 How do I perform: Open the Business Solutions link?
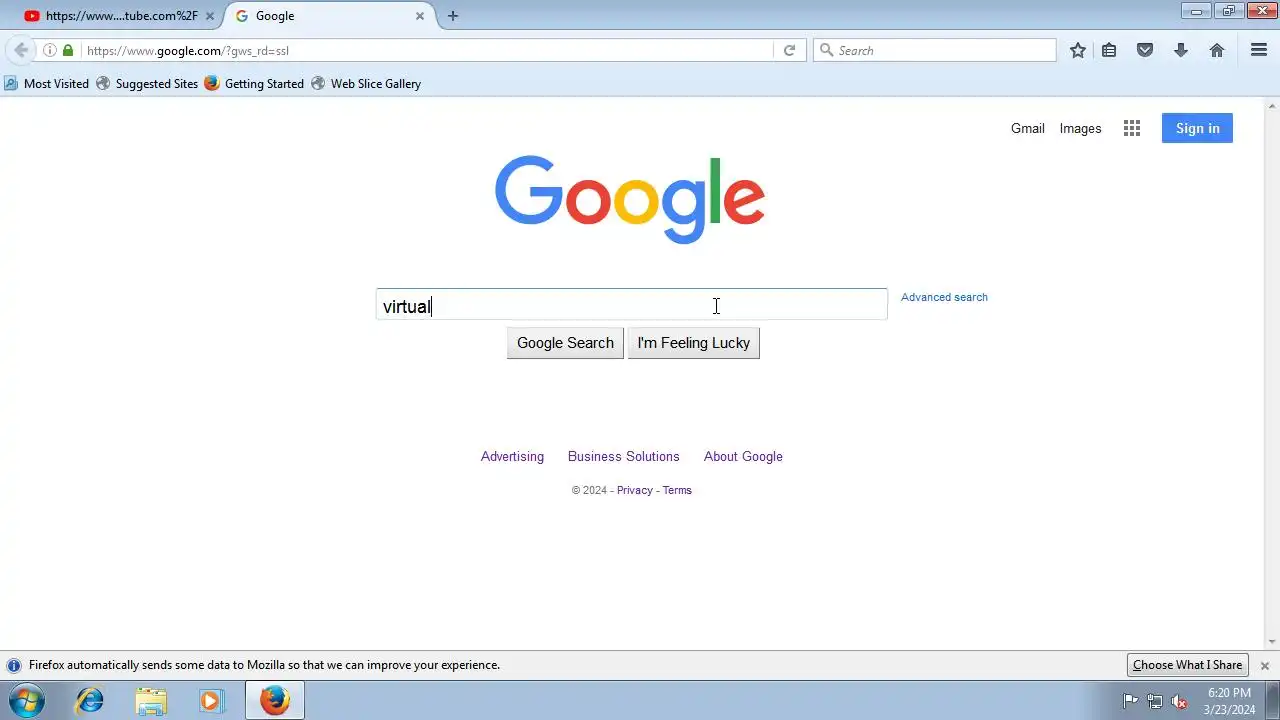[x=623, y=456]
